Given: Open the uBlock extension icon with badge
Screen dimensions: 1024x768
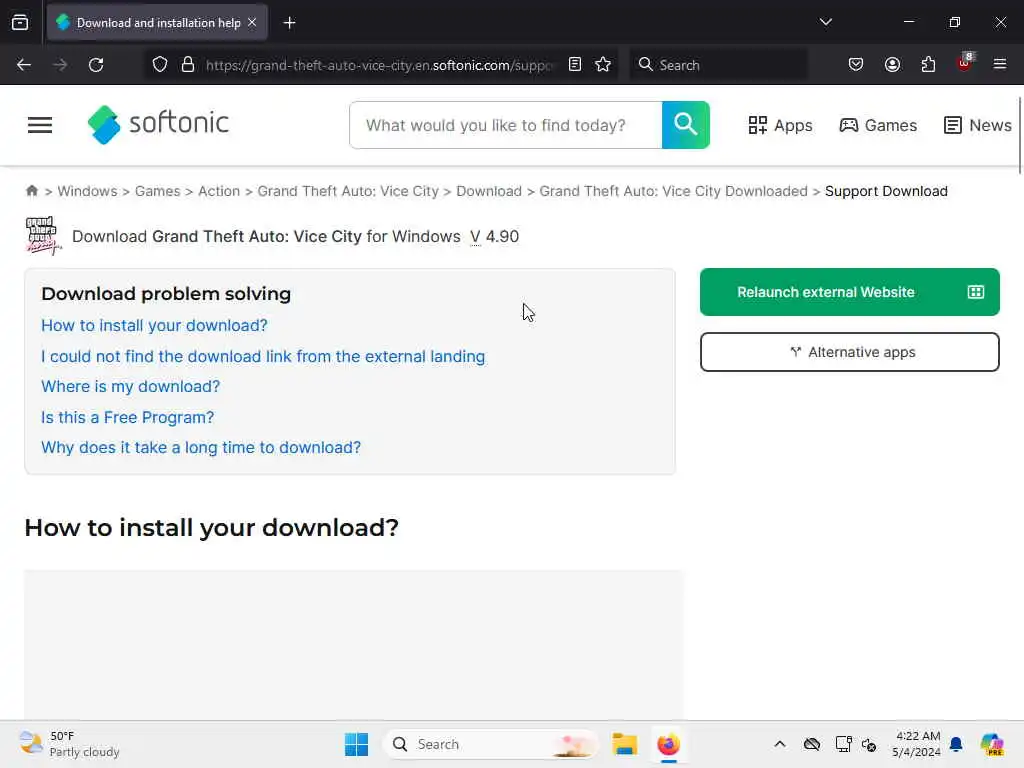Looking at the screenshot, I should click(x=965, y=63).
